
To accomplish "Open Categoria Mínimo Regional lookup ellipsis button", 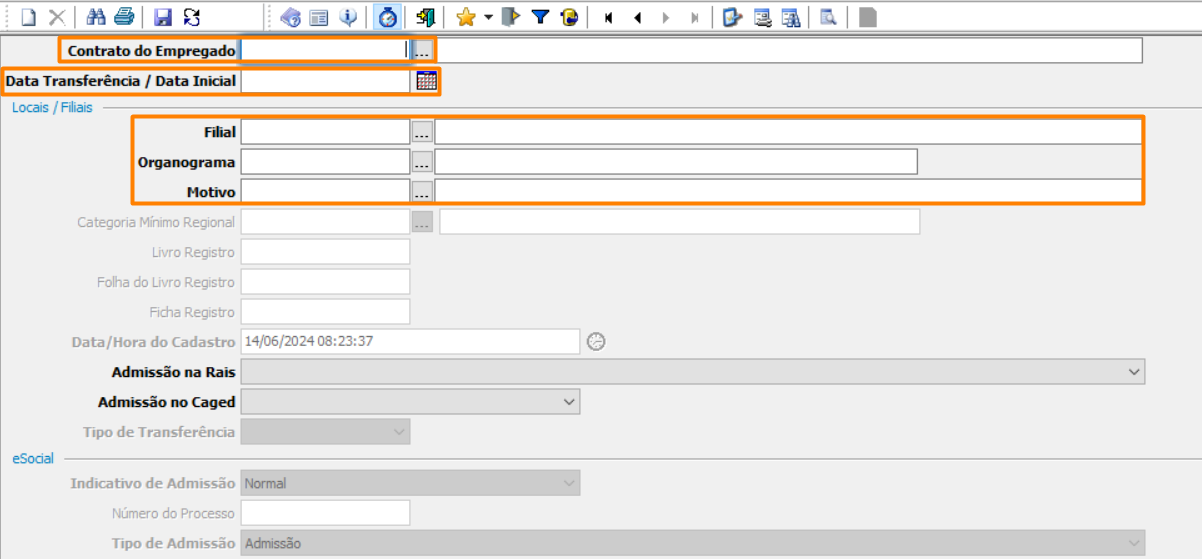I will point(423,222).
